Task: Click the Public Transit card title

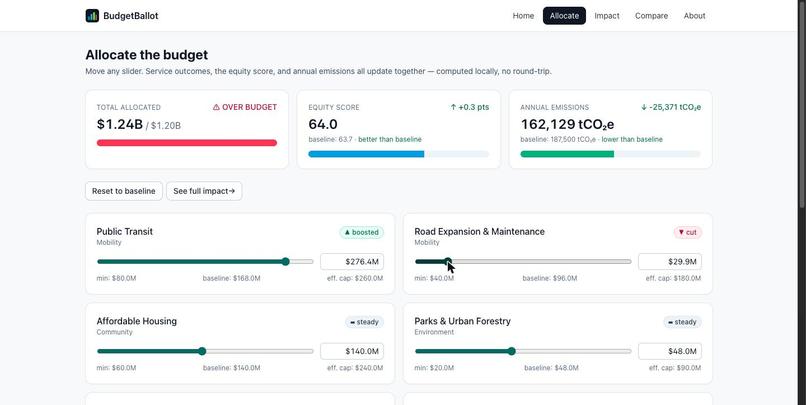Action: click(x=124, y=232)
